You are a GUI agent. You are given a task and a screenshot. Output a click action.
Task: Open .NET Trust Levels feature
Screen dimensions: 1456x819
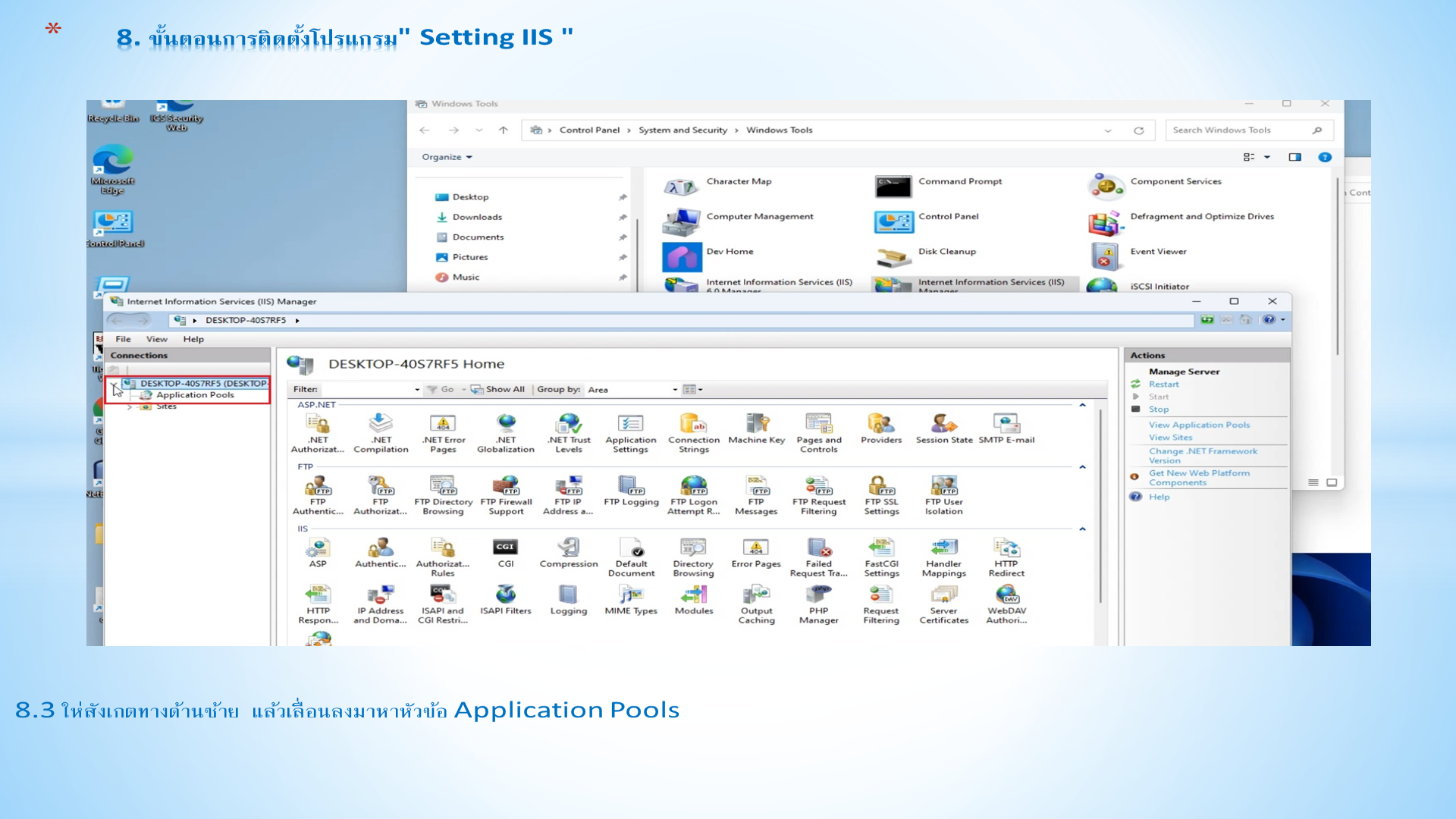point(569,433)
